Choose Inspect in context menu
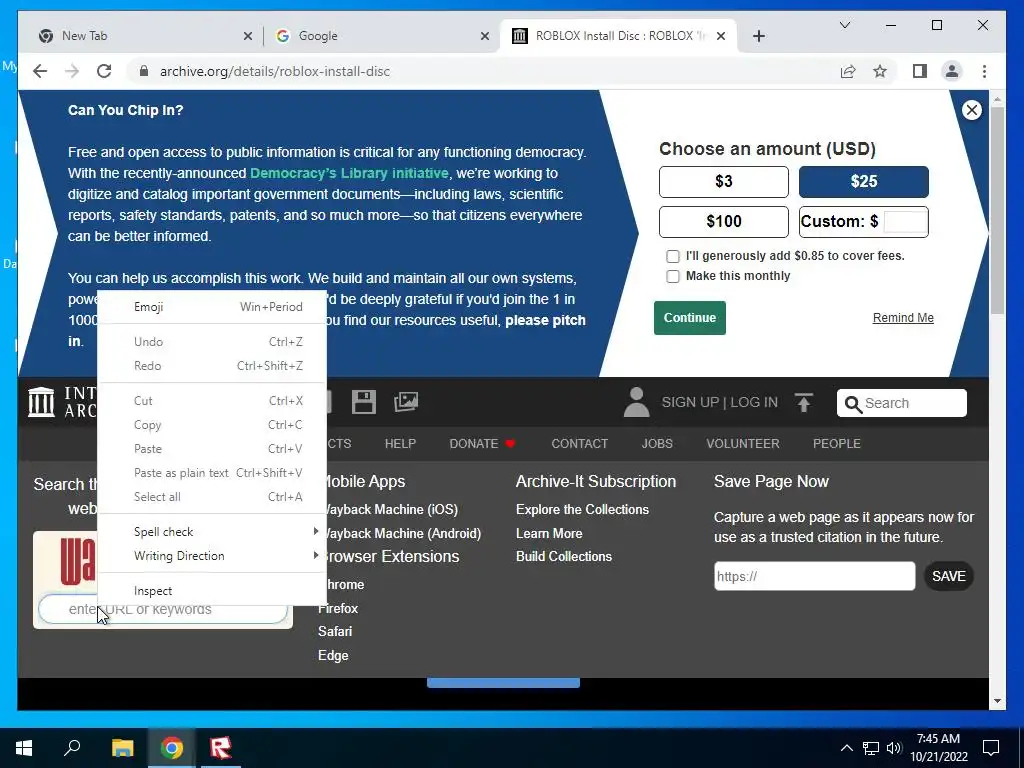The image size is (1024, 768). tap(212, 591)
